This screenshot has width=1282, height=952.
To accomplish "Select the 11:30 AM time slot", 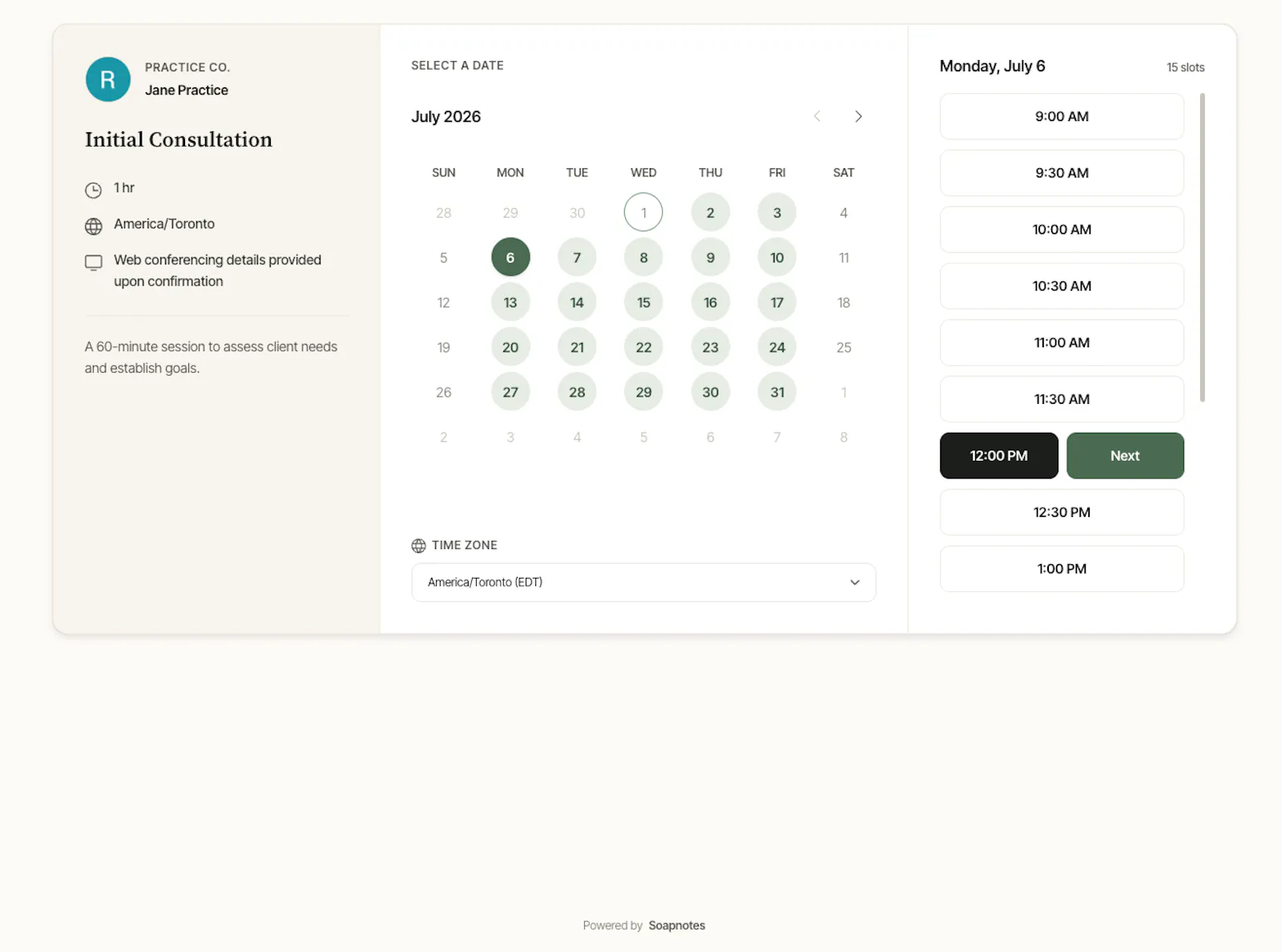I will tap(1062, 399).
